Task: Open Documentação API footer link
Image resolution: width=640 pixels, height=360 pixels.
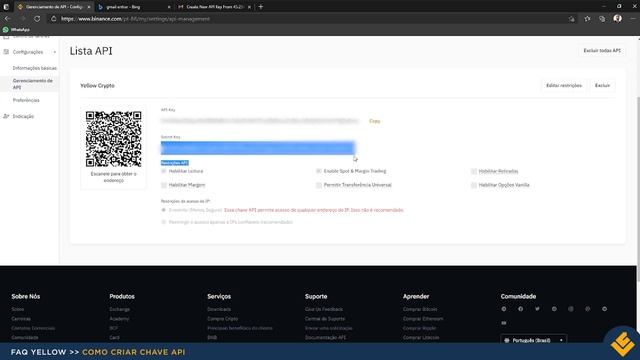Action: 326,338
